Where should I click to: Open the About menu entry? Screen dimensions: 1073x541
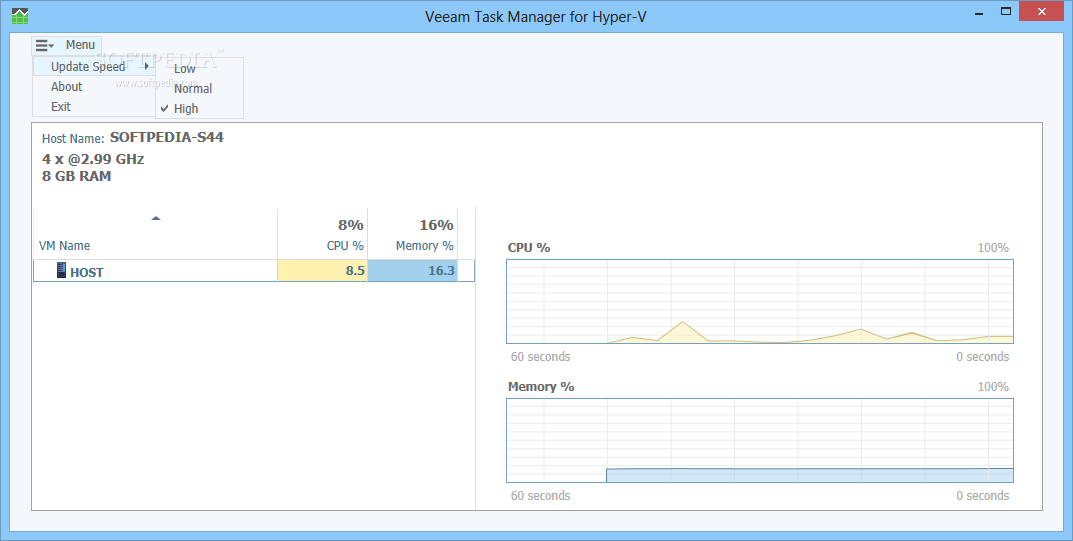pyautogui.click(x=66, y=87)
